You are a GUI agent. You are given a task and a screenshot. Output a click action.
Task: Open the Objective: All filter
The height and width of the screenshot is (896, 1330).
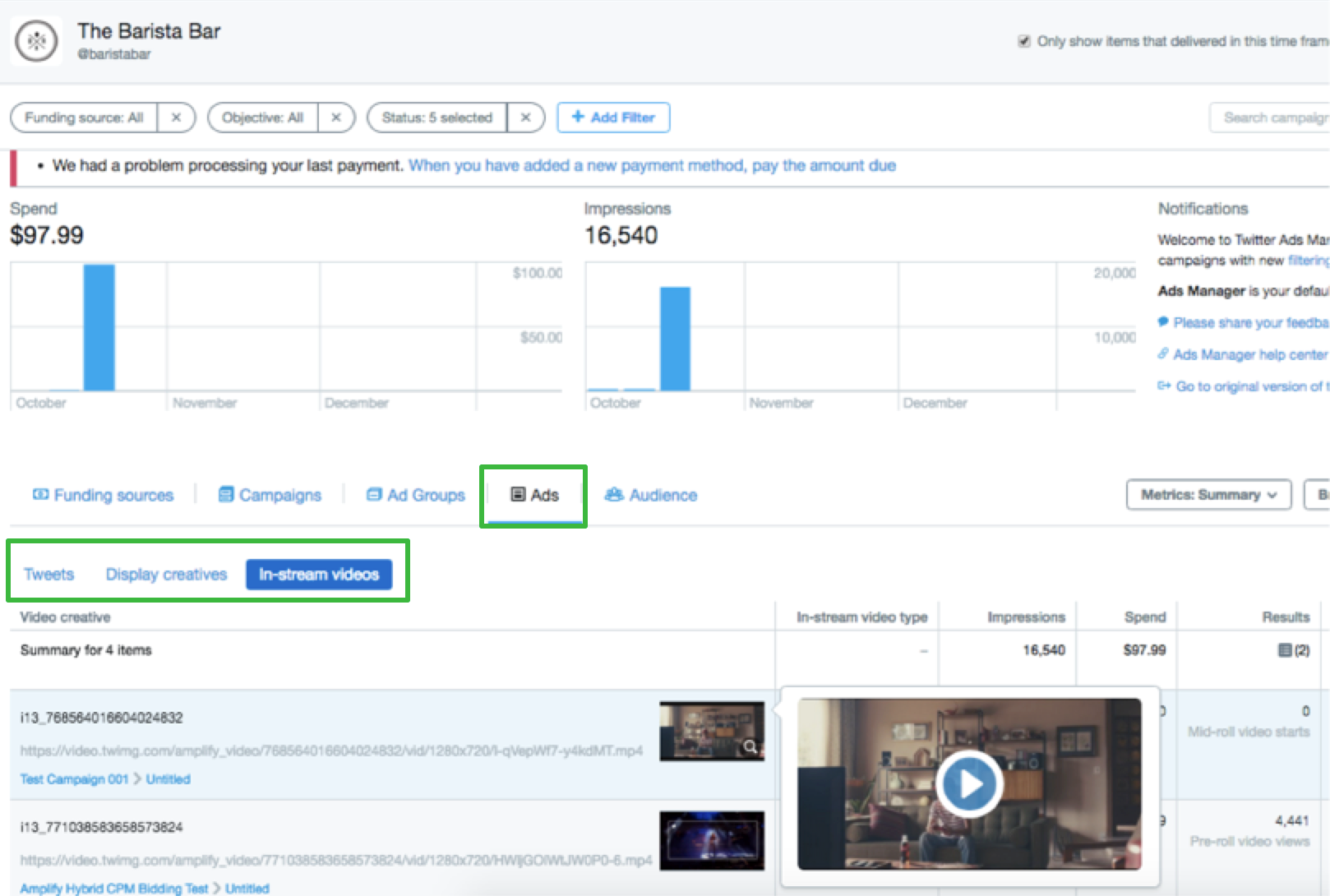263,118
